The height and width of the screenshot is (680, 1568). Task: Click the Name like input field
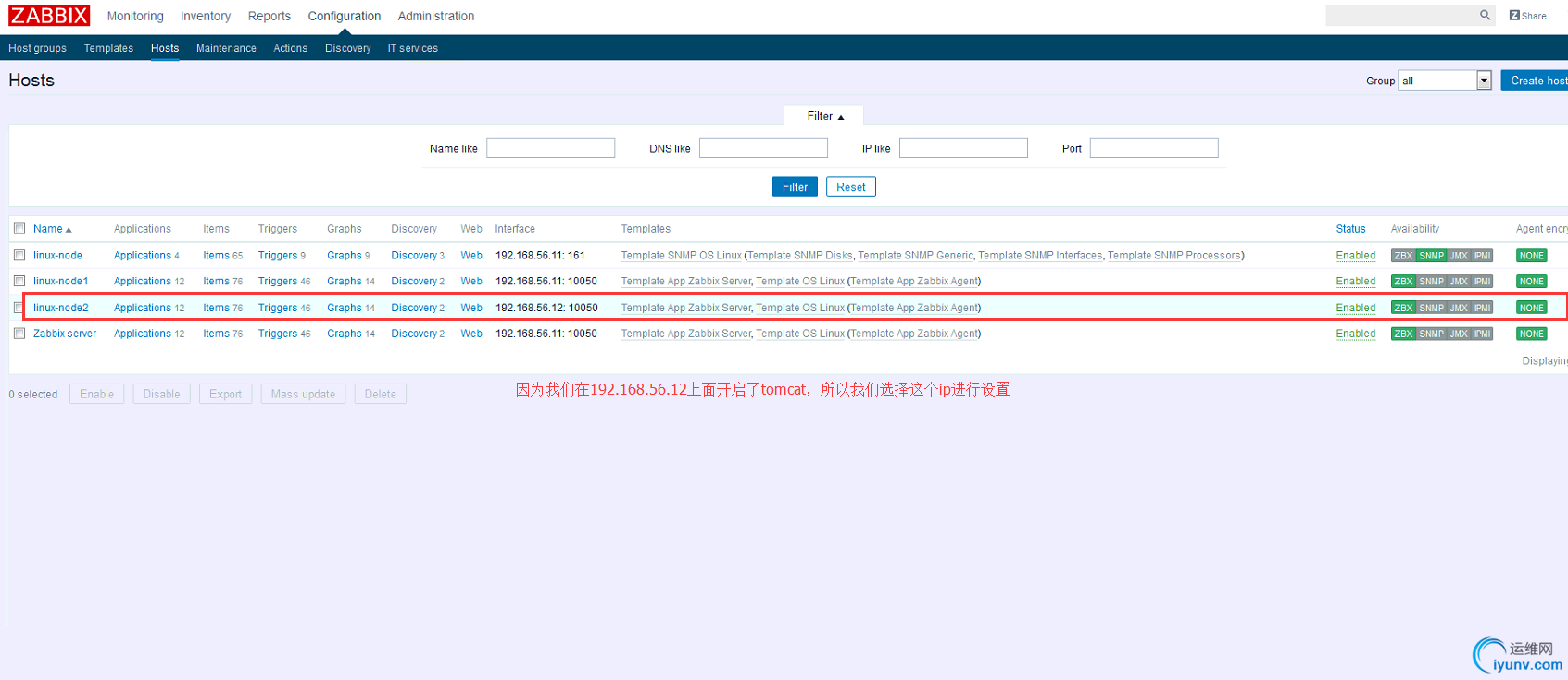point(550,148)
